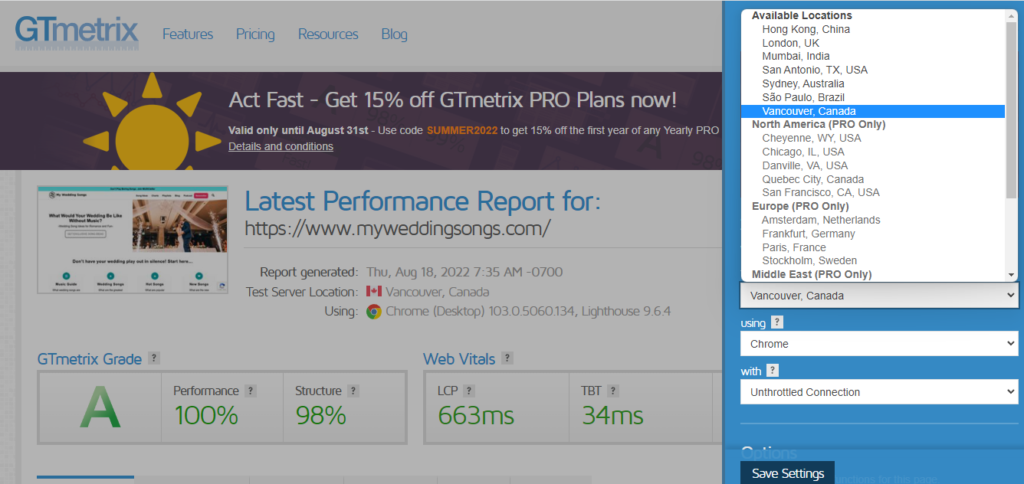The width and height of the screenshot is (1024, 484).
Task: Click the GTmetrix grade A letter
Action: click(100, 408)
